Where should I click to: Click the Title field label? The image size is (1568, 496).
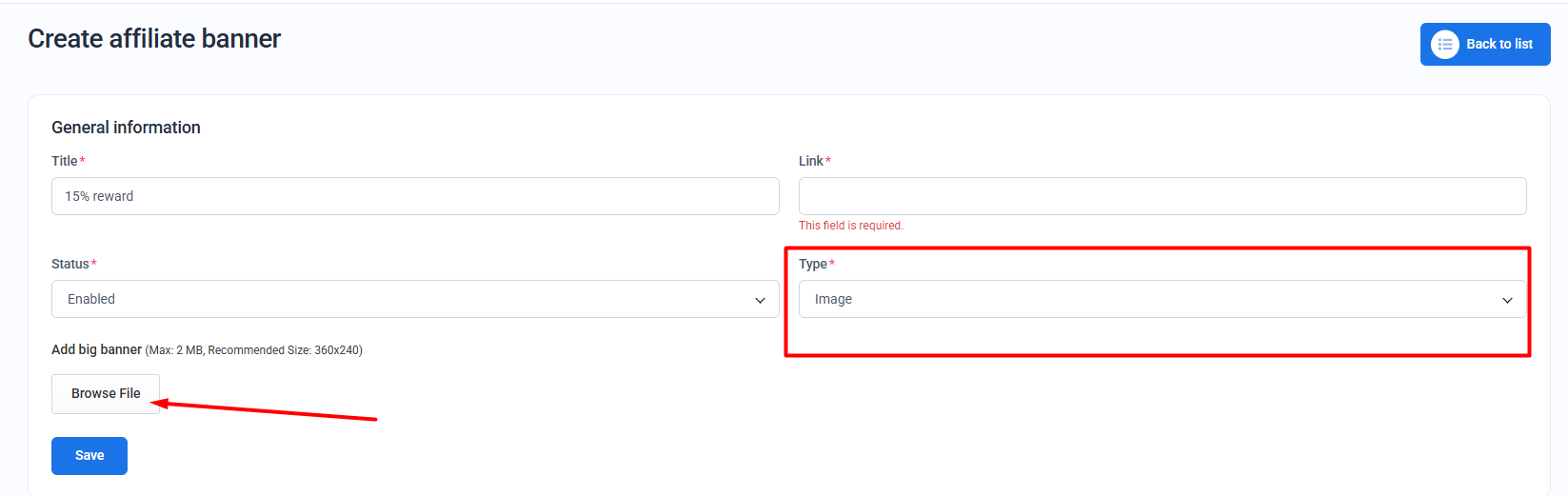[65, 161]
